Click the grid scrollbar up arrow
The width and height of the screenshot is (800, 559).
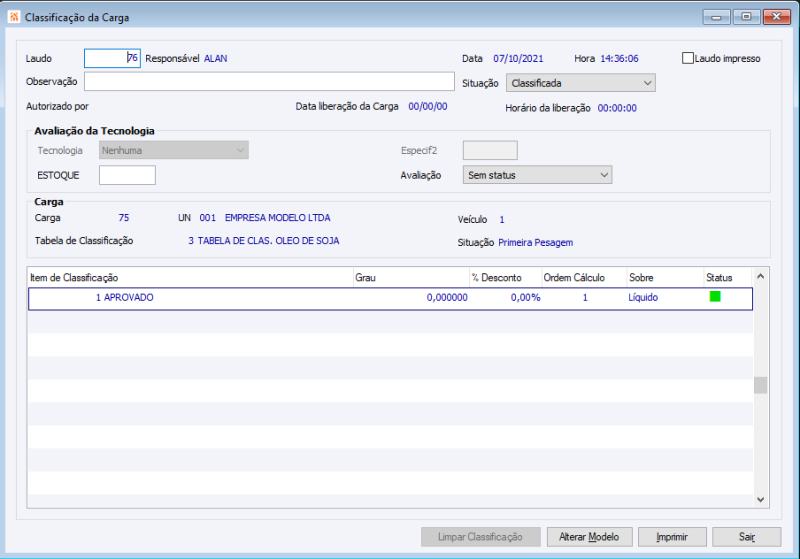click(x=760, y=276)
